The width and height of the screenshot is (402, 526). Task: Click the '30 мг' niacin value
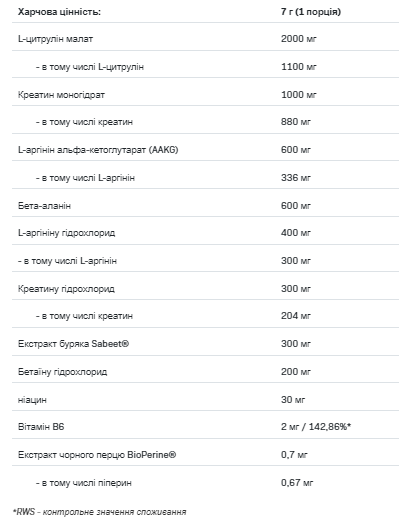point(293,400)
